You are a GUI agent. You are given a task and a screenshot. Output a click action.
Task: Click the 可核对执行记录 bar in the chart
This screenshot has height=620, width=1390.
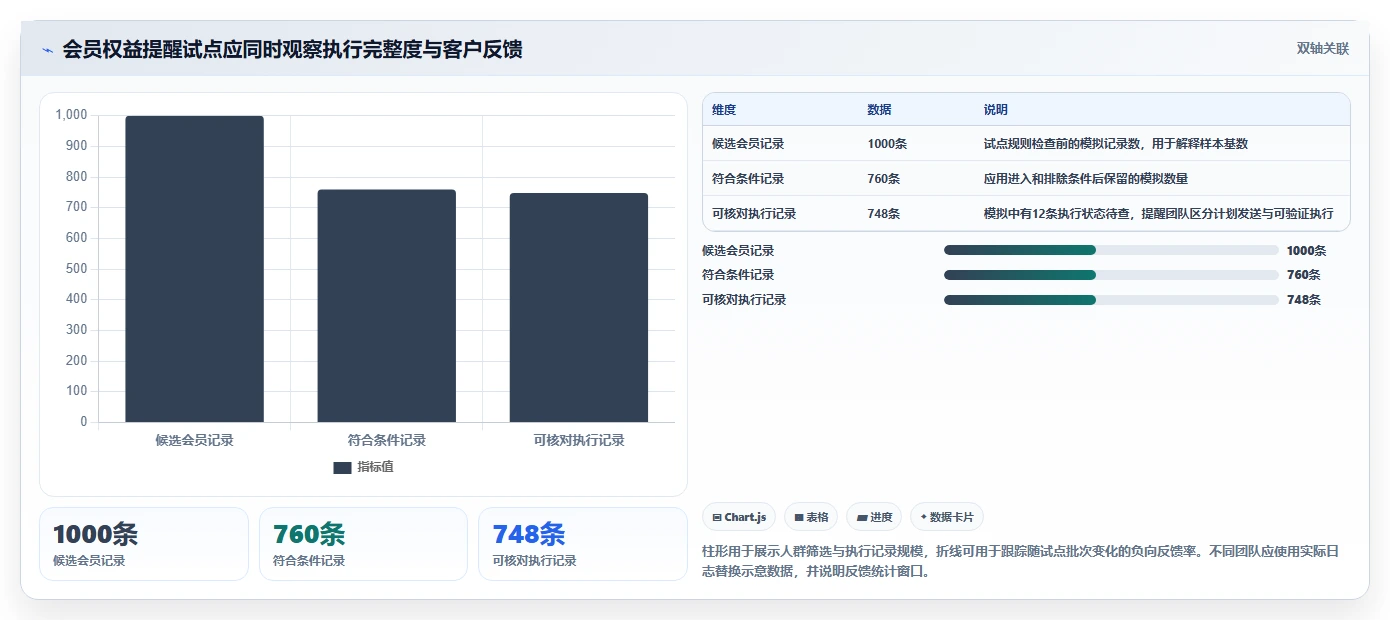[x=578, y=308]
